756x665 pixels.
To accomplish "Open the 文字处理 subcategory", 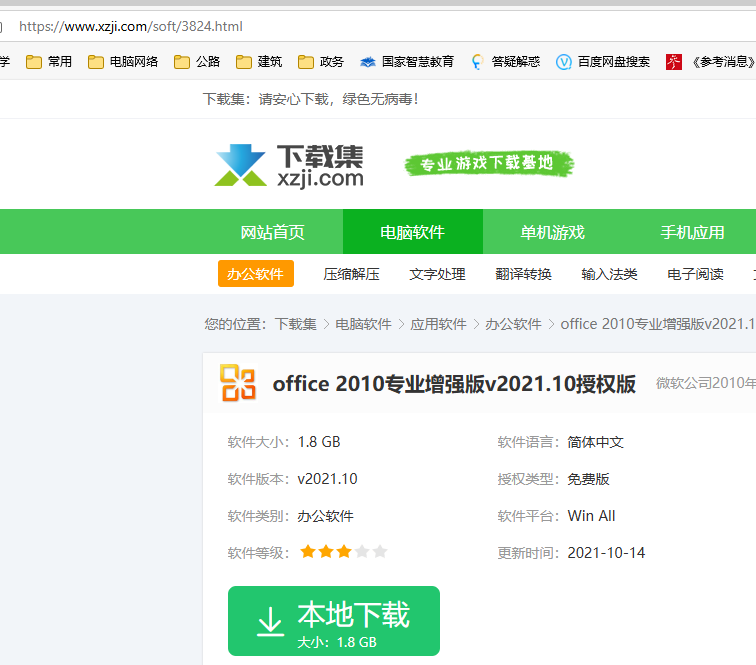I will 437,274.
